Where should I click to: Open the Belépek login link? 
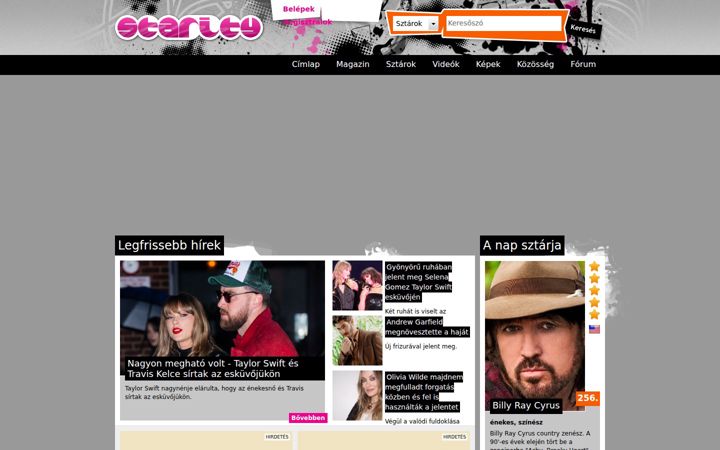pyautogui.click(x=298, y=9)
